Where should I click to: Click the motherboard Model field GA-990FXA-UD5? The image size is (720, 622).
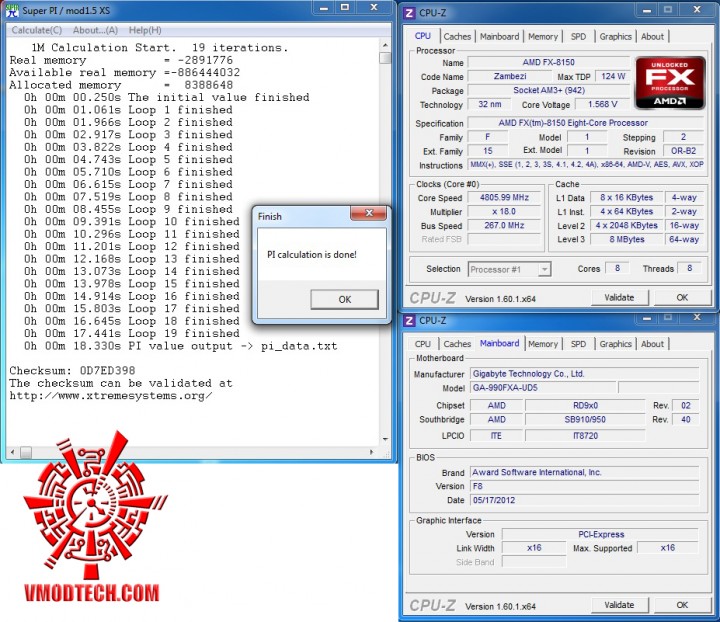point(543,388)
